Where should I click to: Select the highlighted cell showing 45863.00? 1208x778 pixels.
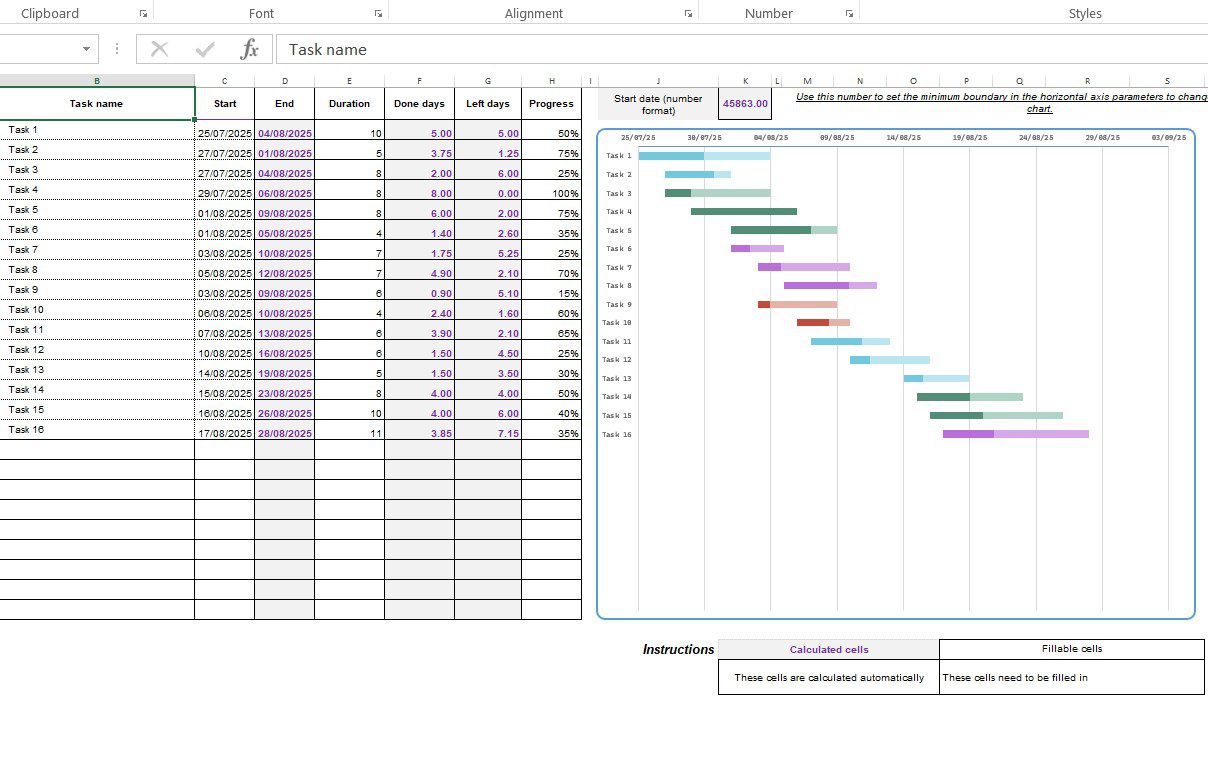[745, 103]
